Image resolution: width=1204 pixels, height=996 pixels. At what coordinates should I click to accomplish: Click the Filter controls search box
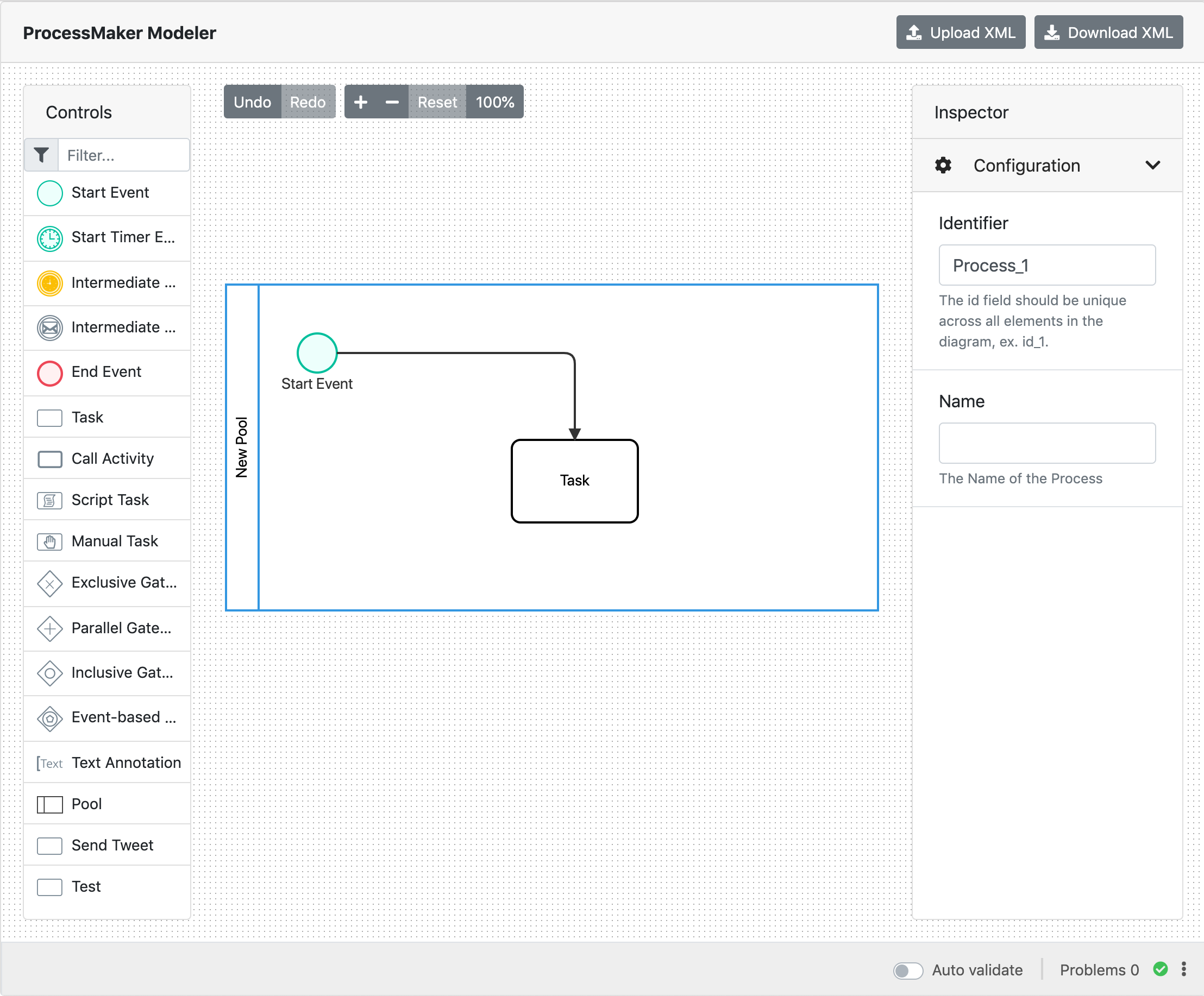tap(123, 155)
